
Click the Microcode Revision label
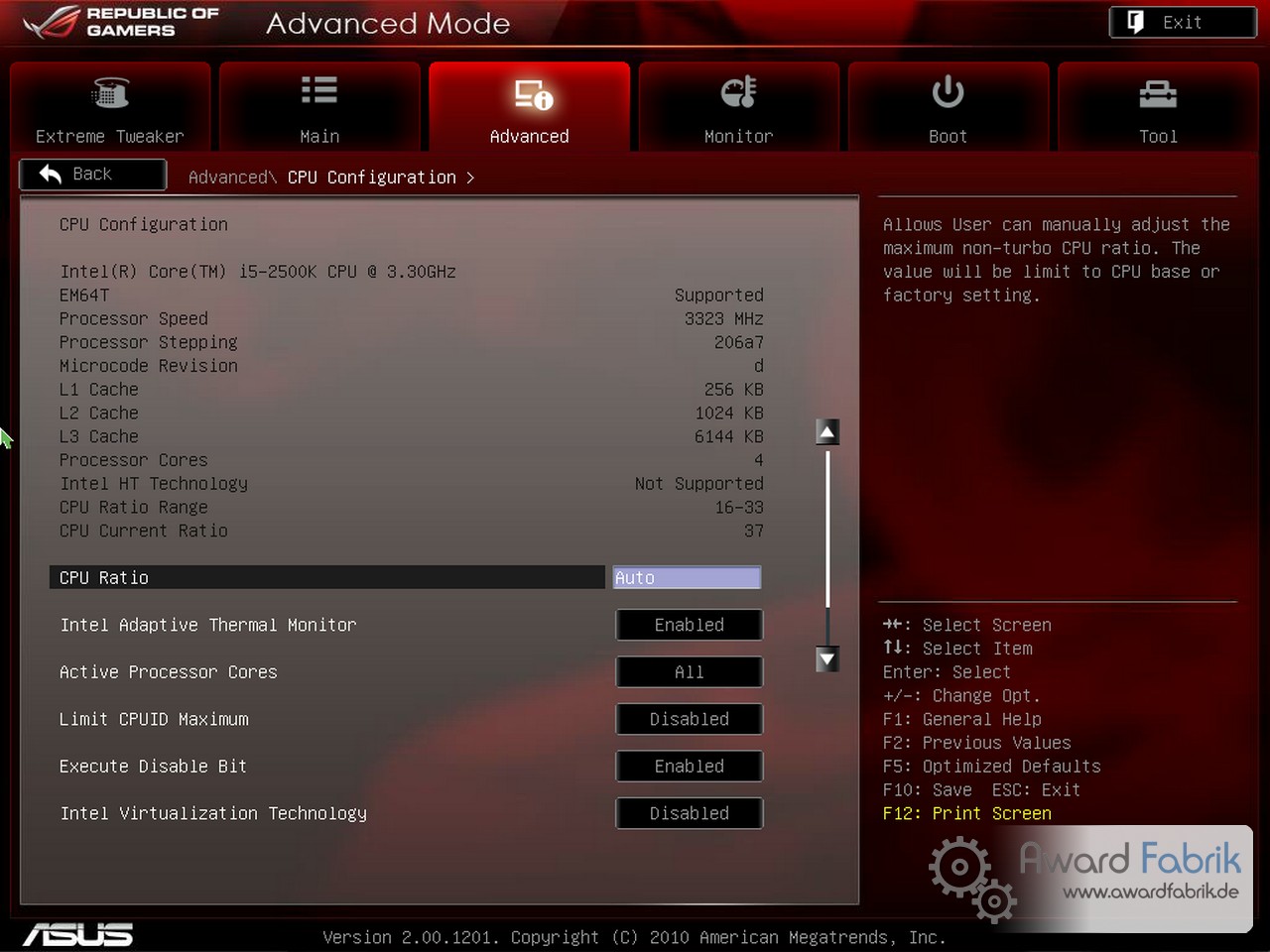click(149, 365)
